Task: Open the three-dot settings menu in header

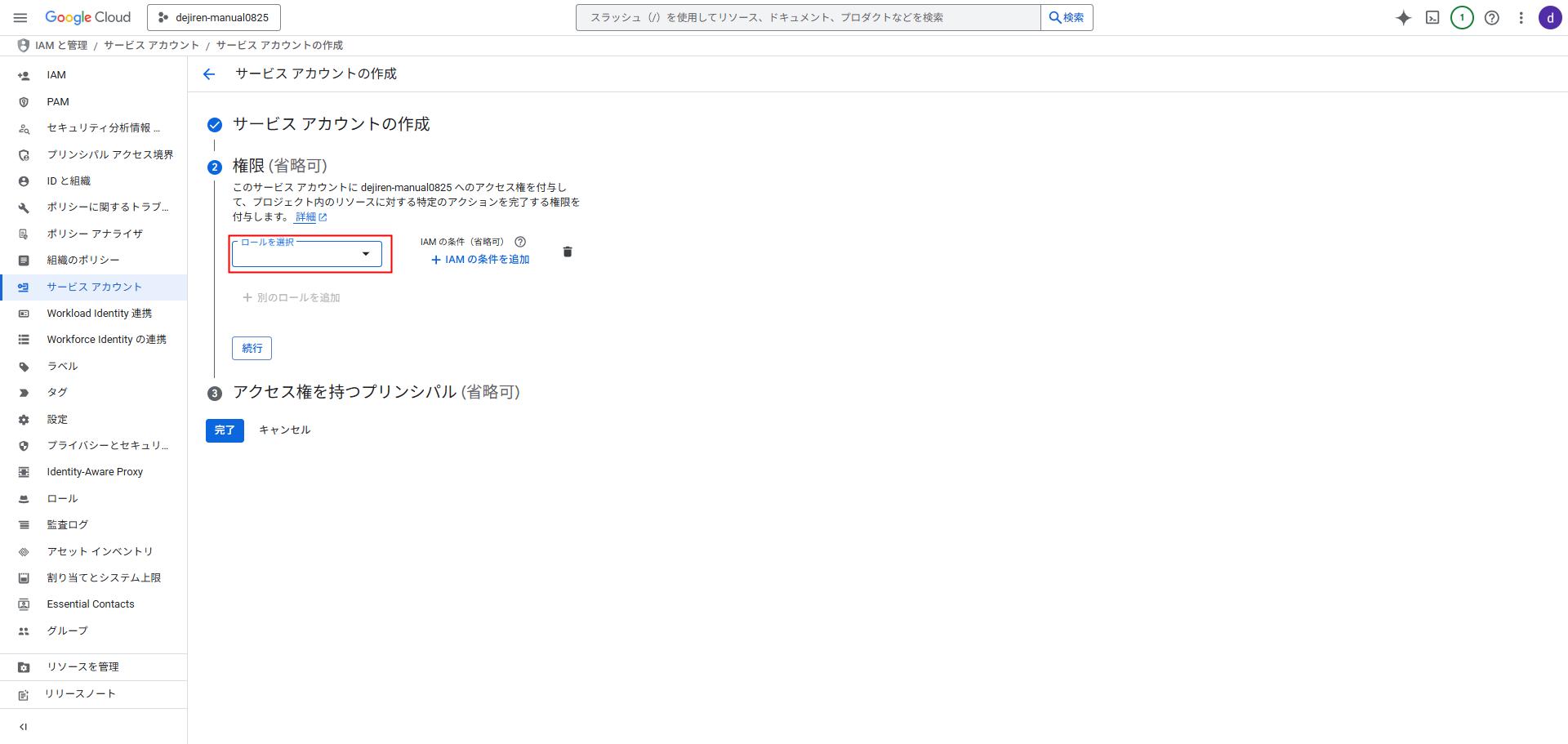Action: [x=1521, y=18]
